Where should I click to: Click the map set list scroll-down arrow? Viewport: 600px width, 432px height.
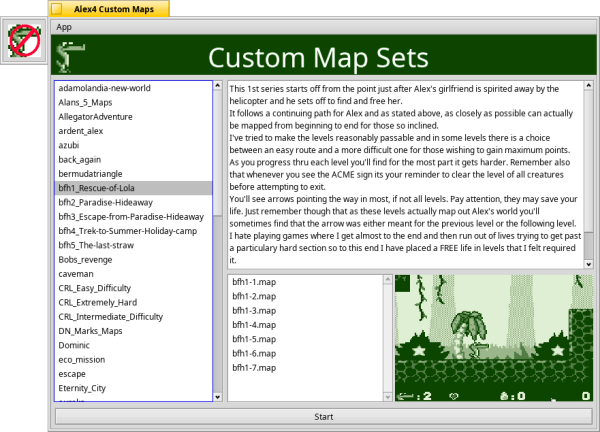219,395
